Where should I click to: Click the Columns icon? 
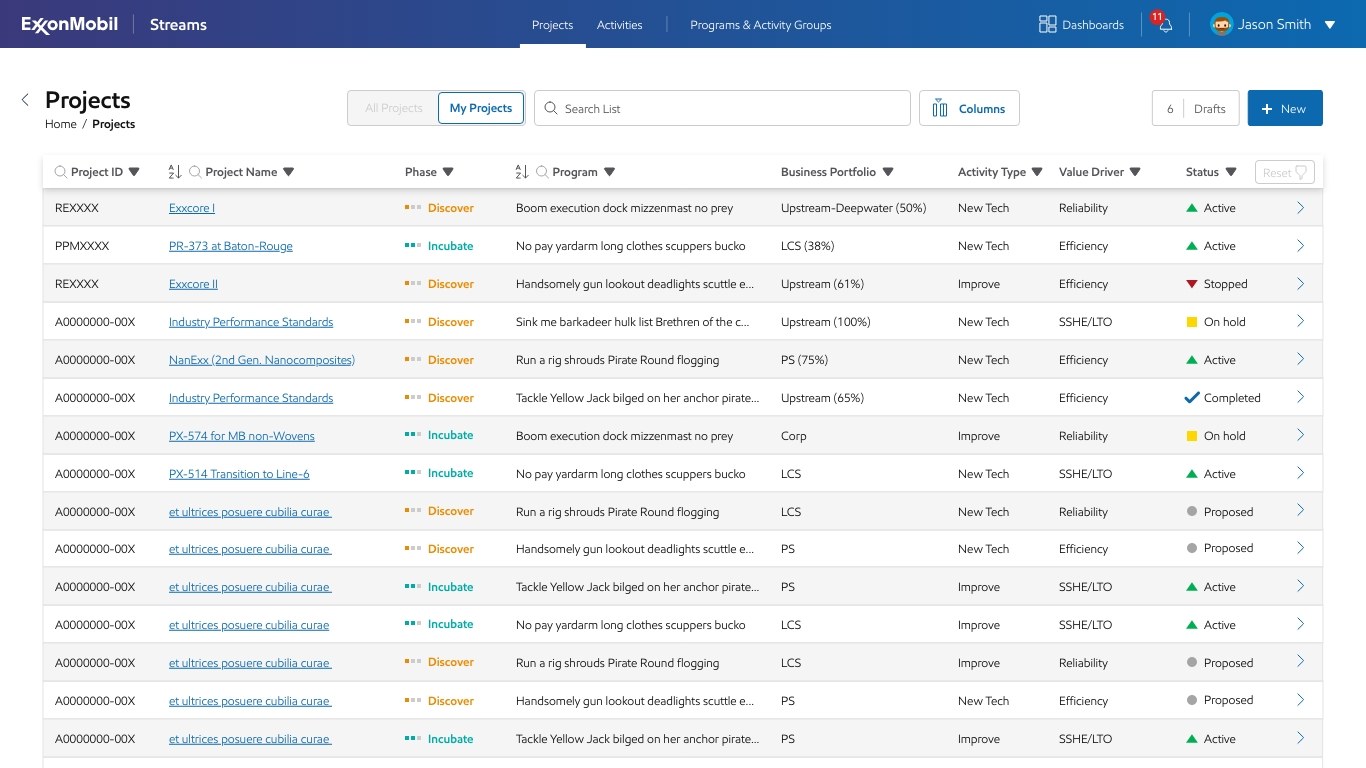click(940, 109)
